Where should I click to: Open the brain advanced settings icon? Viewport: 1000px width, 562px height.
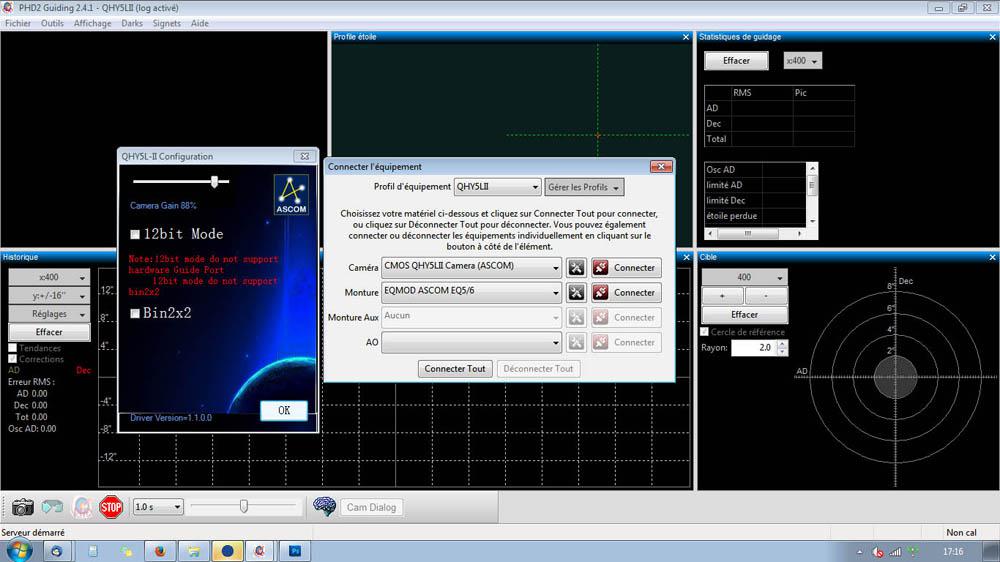coord(324,507)
